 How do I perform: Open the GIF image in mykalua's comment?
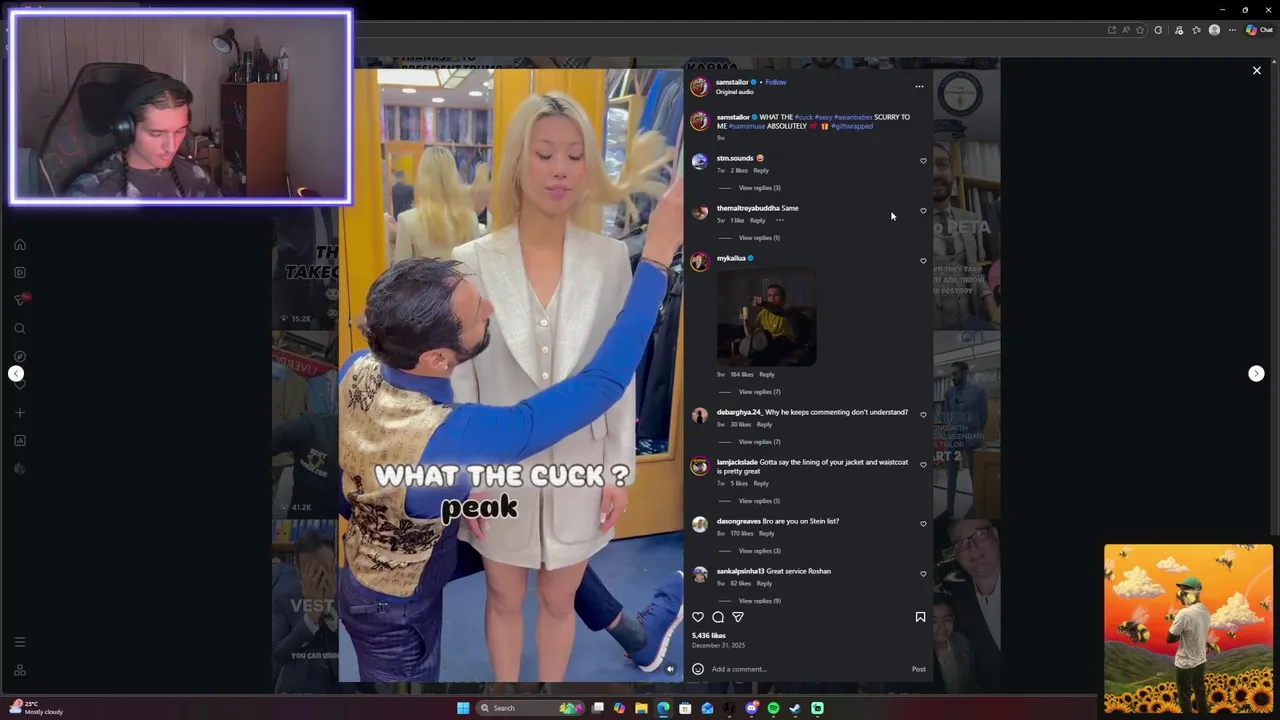click(766, 318)
